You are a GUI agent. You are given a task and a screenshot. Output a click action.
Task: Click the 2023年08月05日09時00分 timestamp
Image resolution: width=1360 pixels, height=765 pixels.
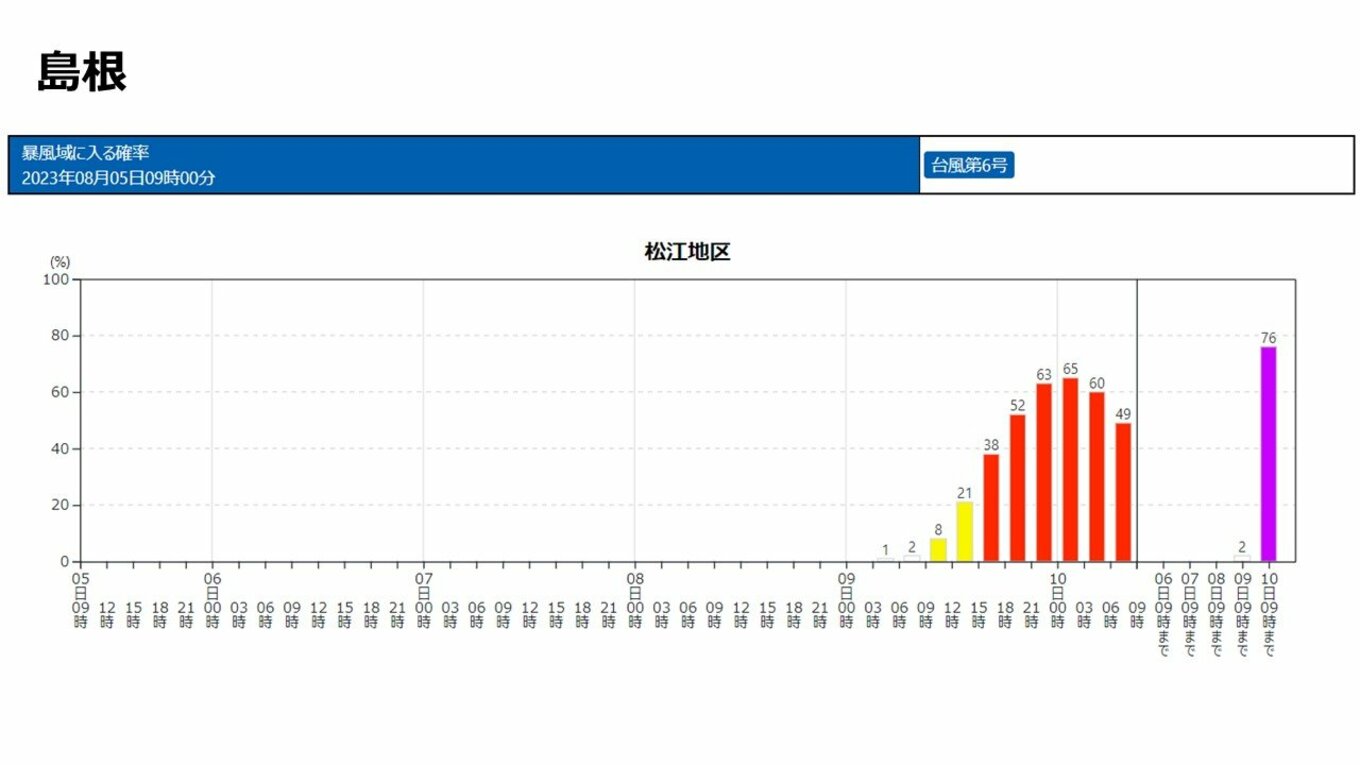point(118,178)
